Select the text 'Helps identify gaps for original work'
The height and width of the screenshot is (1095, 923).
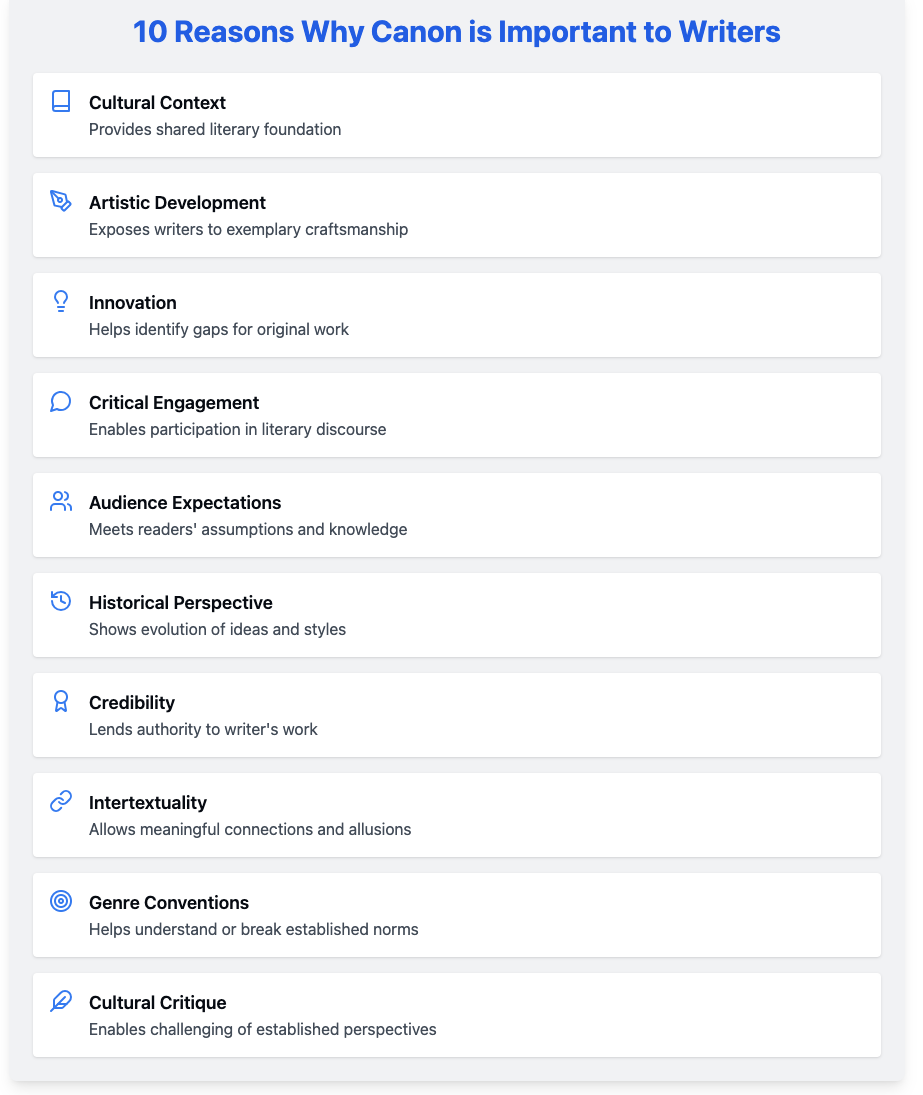[219, 329]
